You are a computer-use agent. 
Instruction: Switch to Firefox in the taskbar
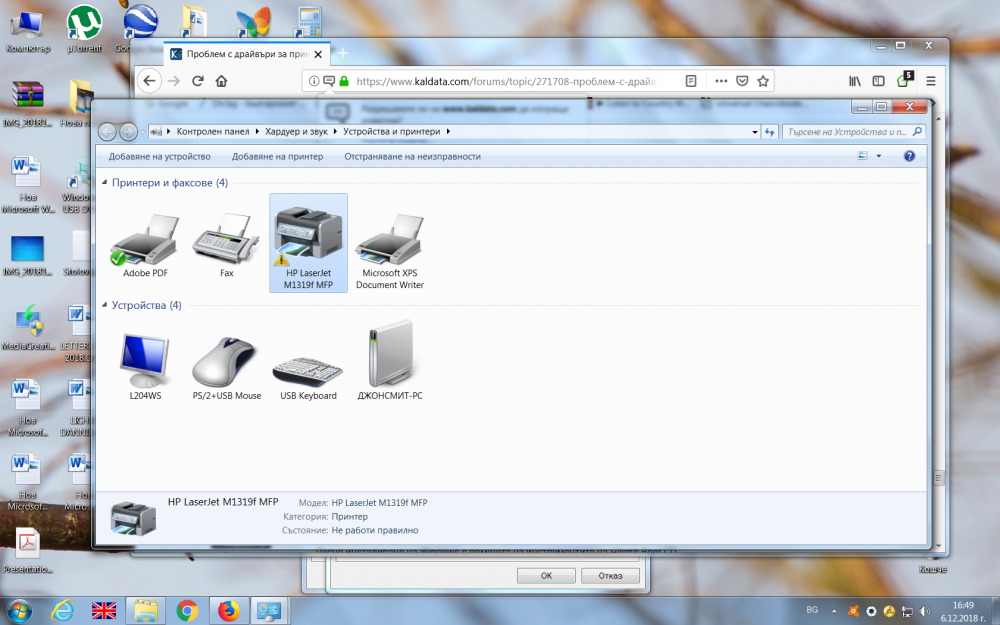coord(228,611)
